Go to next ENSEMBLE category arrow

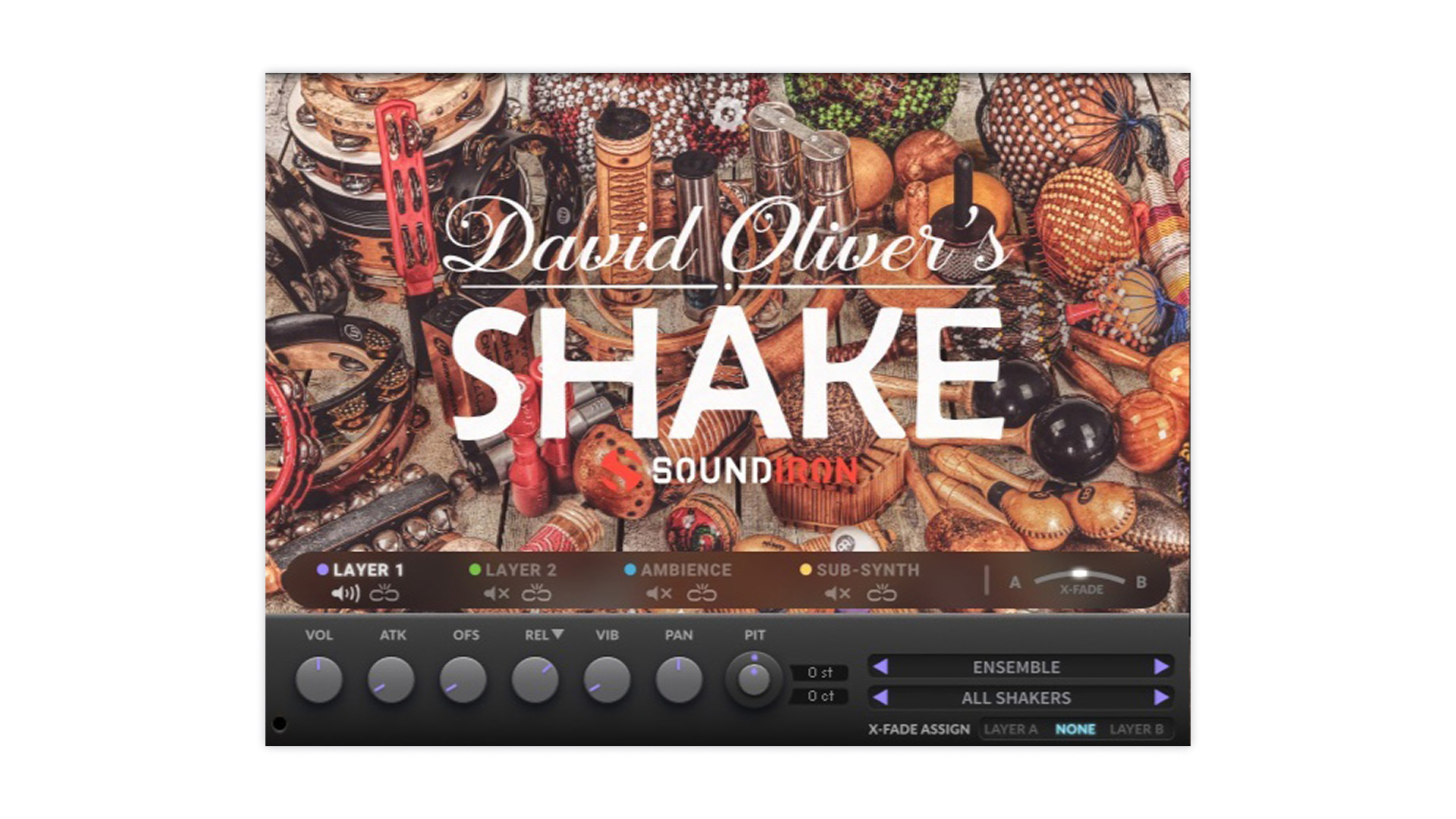coord(1161,667)
